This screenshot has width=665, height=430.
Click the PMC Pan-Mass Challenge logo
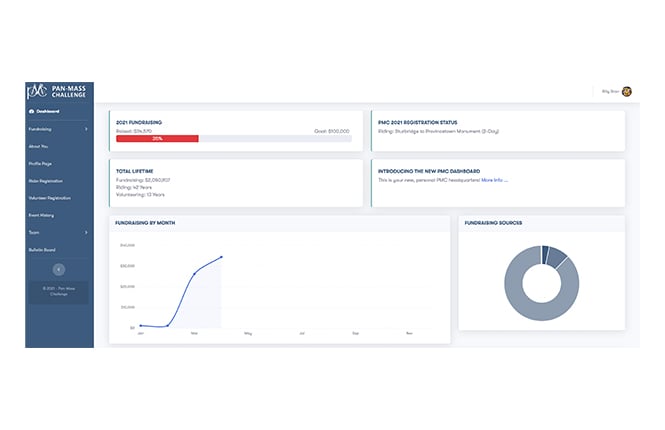(x=59, y=92)
